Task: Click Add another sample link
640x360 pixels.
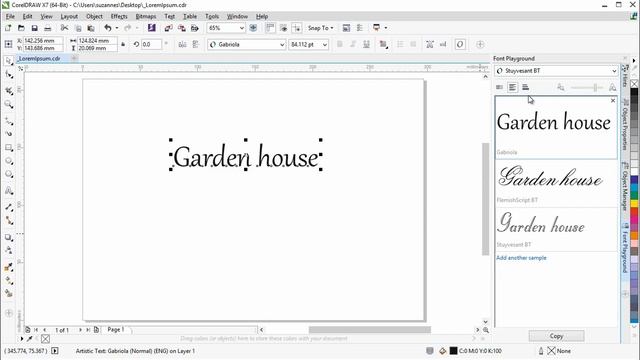Action: (x=521, y=258)
